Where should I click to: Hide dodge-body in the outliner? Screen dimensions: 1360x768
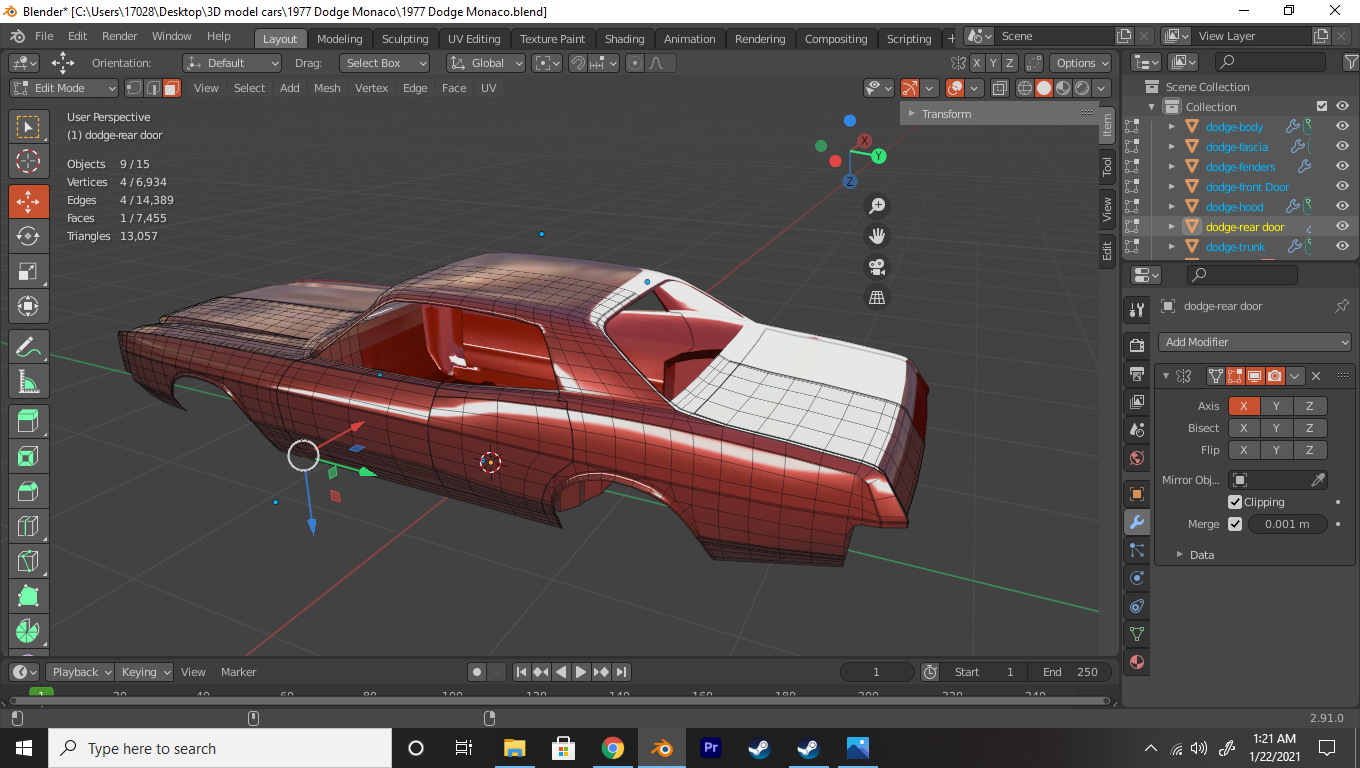1342,127
